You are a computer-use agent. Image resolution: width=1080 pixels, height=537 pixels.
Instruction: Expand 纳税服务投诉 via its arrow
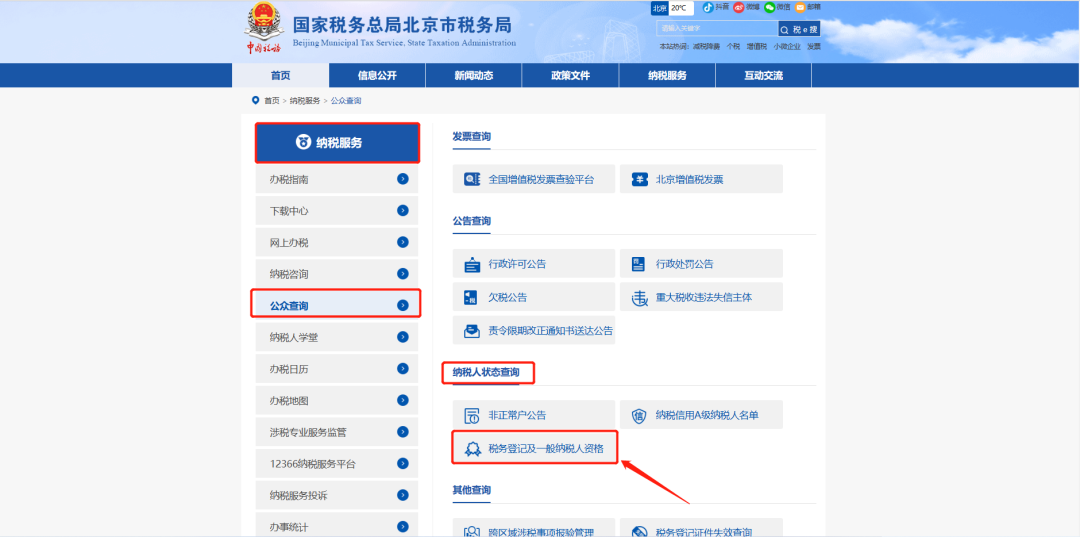403,495
